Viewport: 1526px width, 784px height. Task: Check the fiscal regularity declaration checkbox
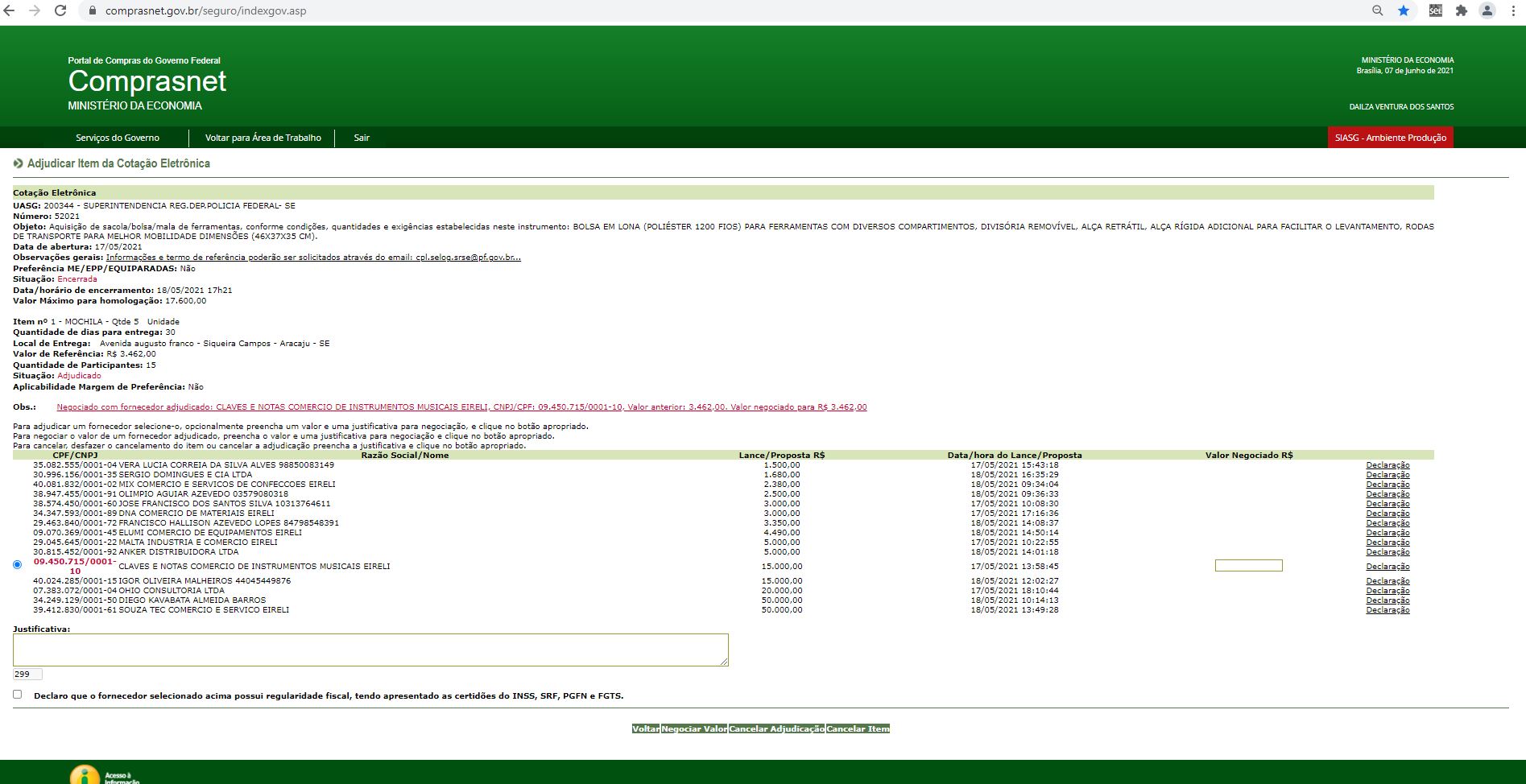18,695
